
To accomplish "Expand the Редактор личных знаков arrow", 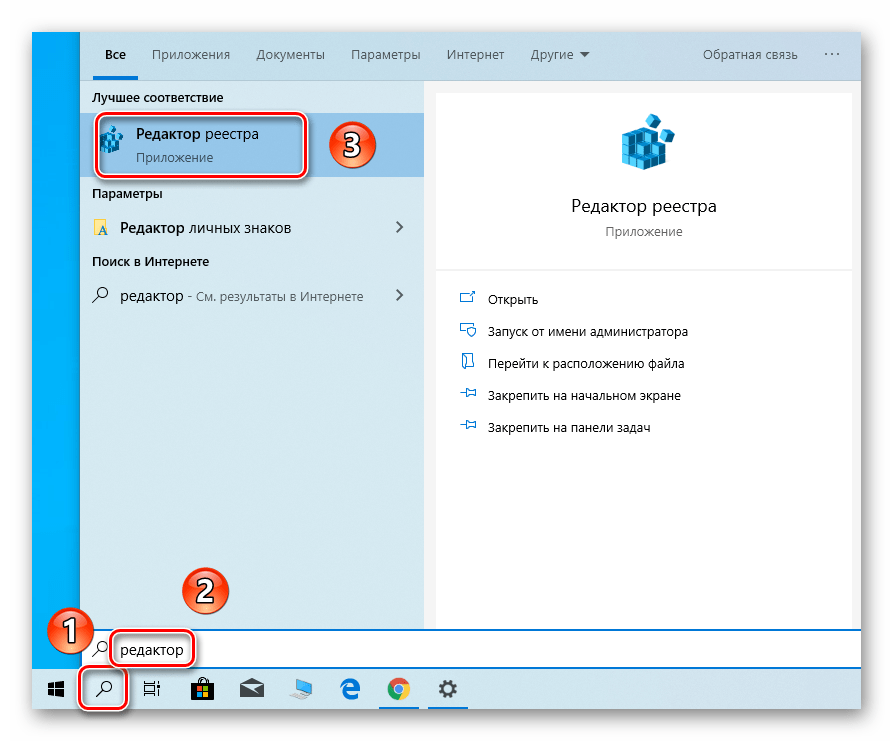I will pos(399,227).
